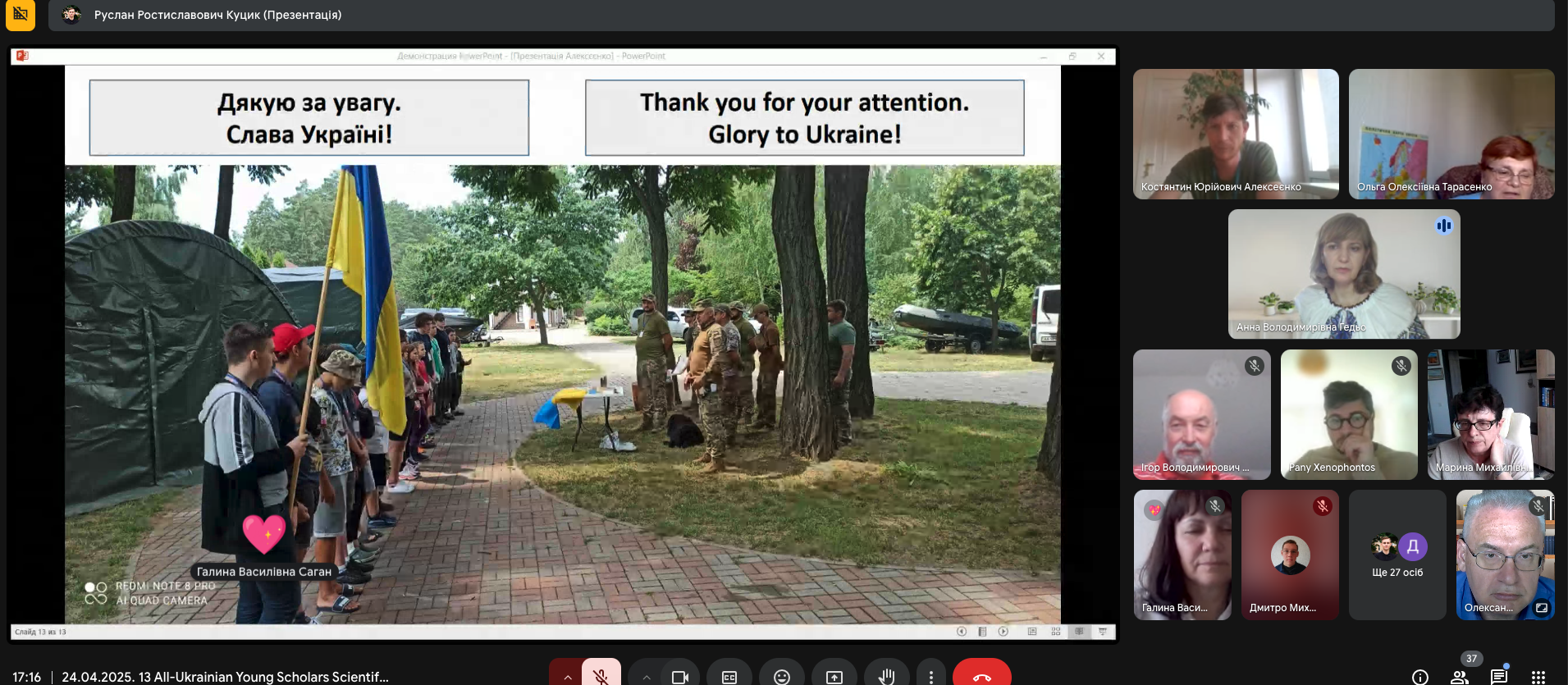Show the participants list
1568x685 pixels.
click(1460, 676)
